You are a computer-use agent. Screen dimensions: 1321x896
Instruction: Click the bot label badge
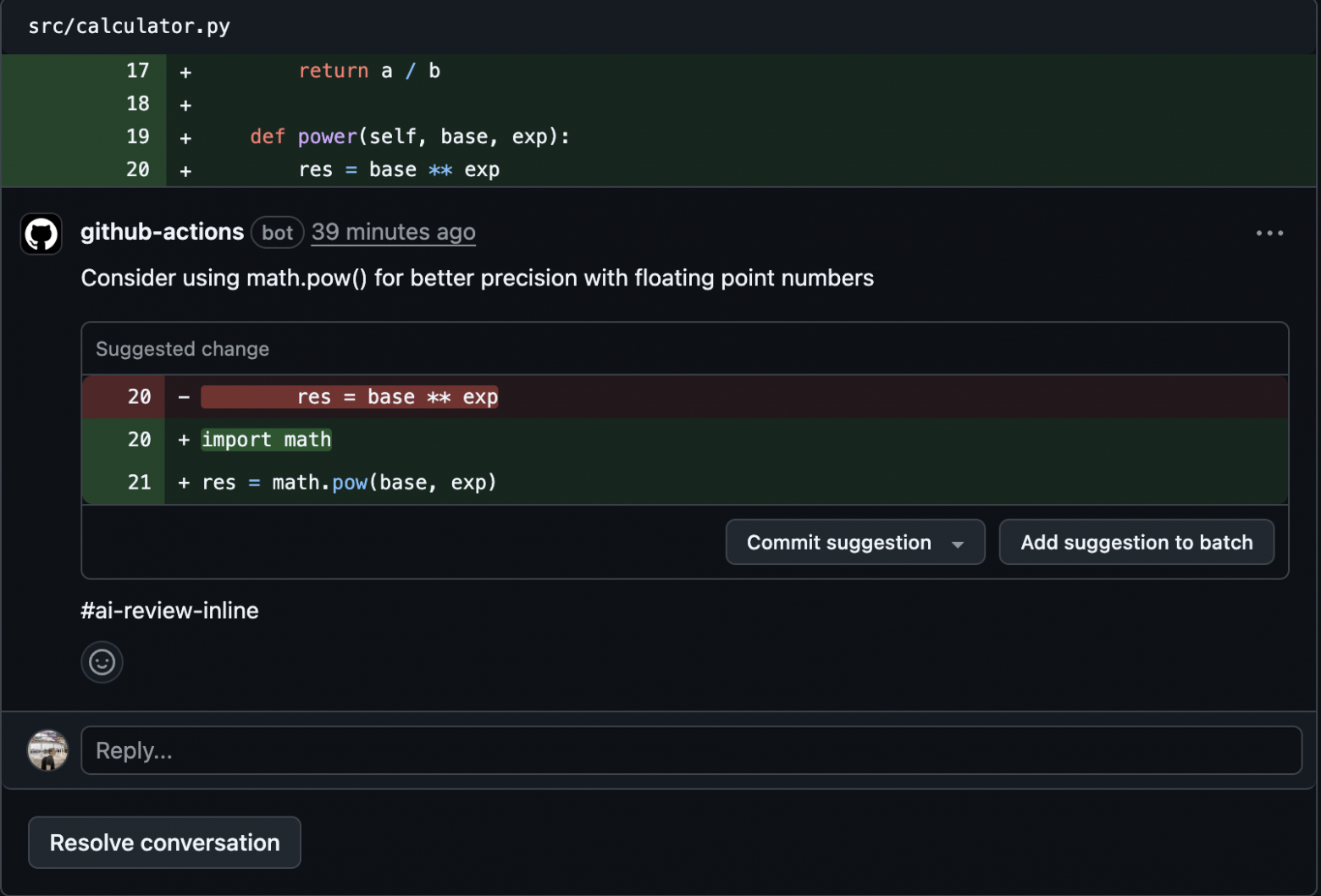277,232
